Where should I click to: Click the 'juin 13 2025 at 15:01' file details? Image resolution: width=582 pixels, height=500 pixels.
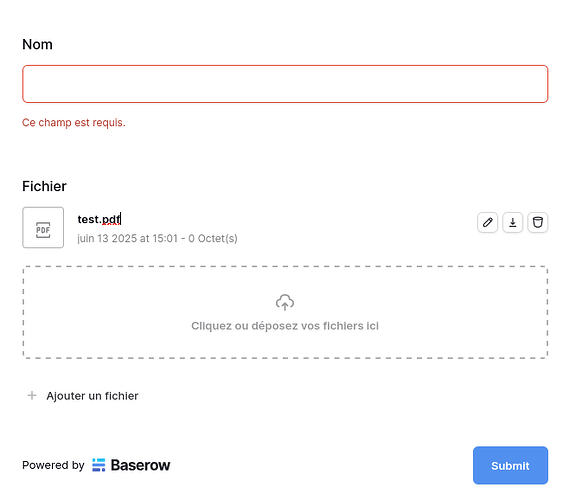tap(127, 238)
